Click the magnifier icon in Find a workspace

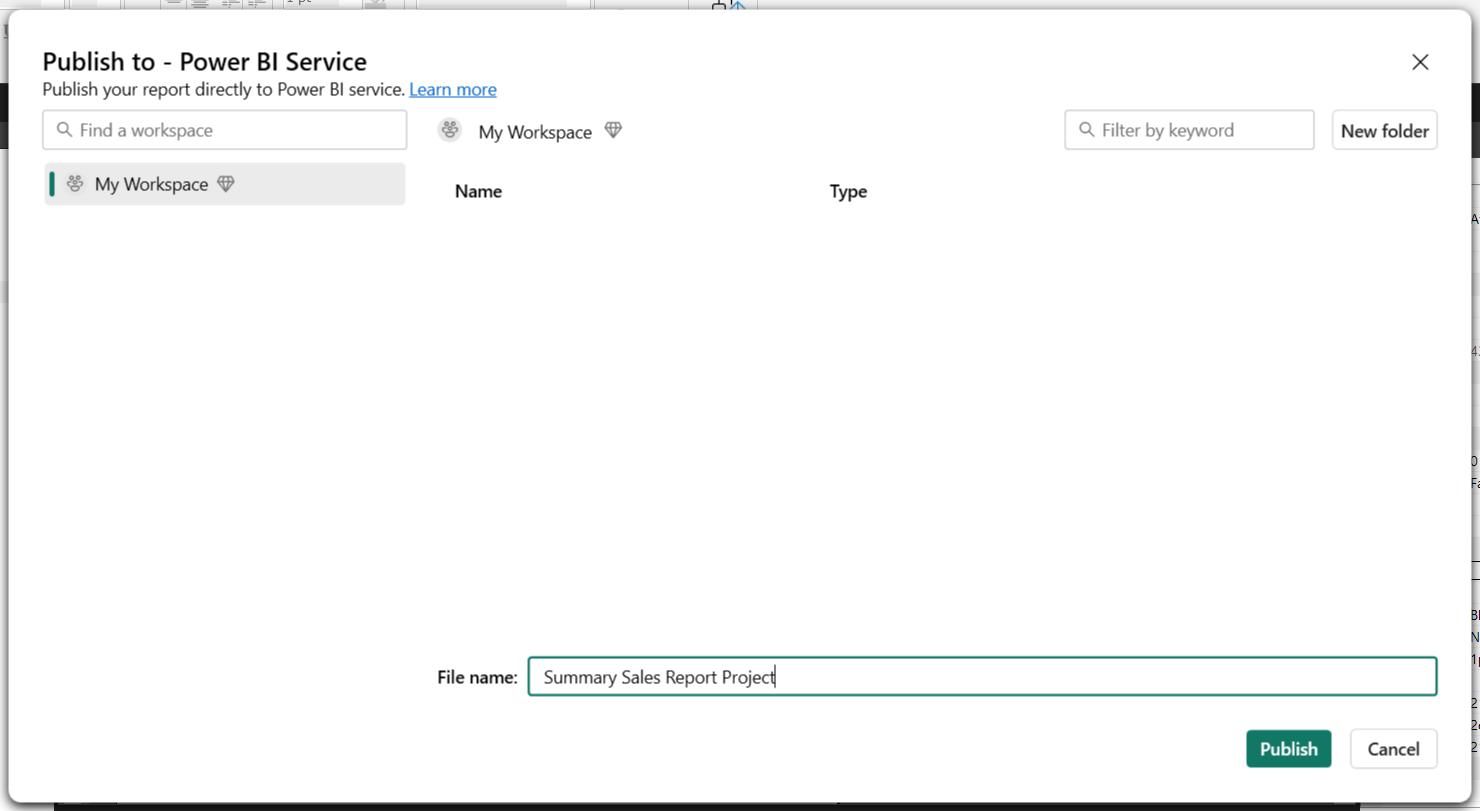(65, 130)
